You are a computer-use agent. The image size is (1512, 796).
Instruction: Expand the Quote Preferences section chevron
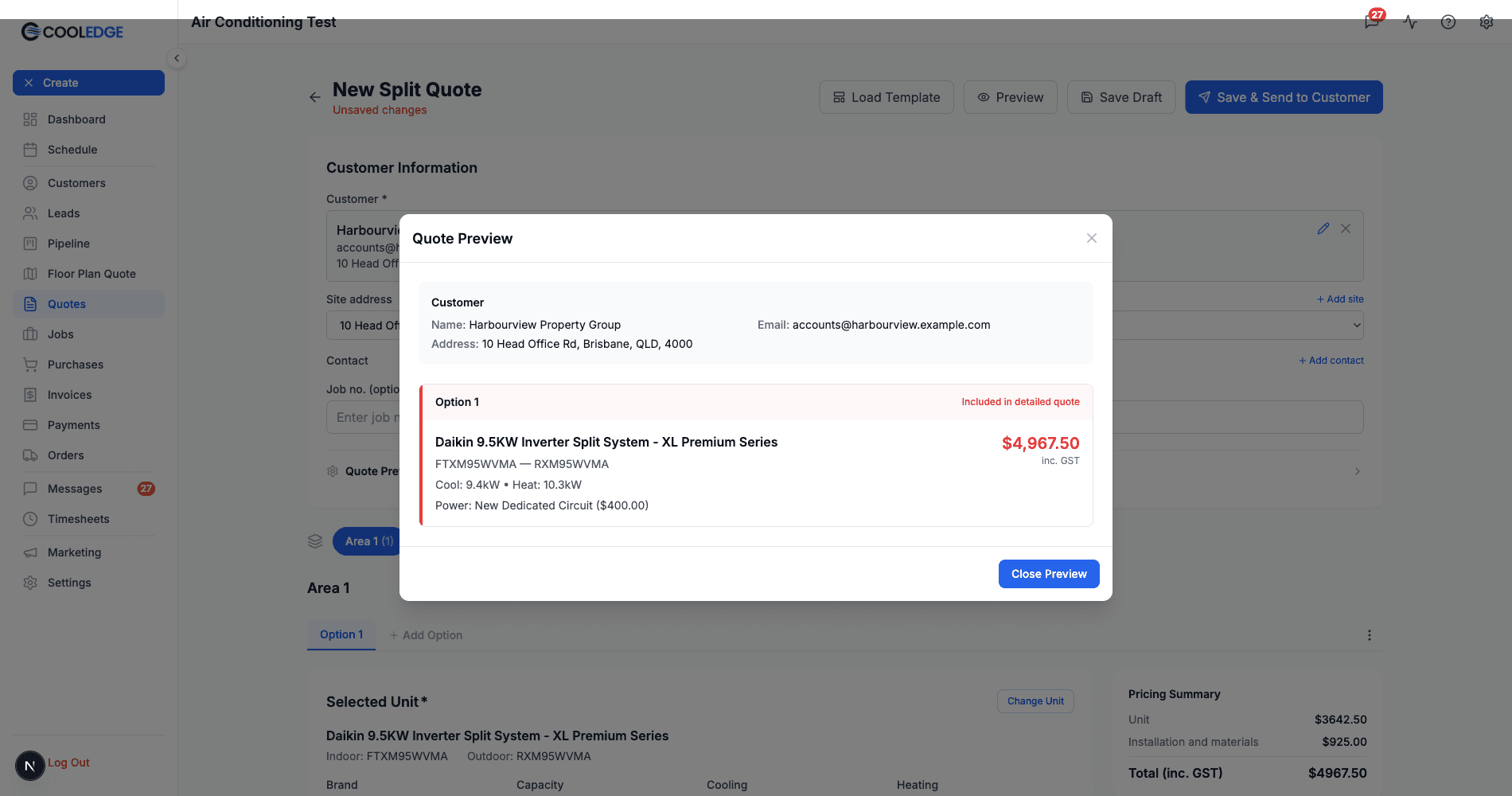point(1358,471)
